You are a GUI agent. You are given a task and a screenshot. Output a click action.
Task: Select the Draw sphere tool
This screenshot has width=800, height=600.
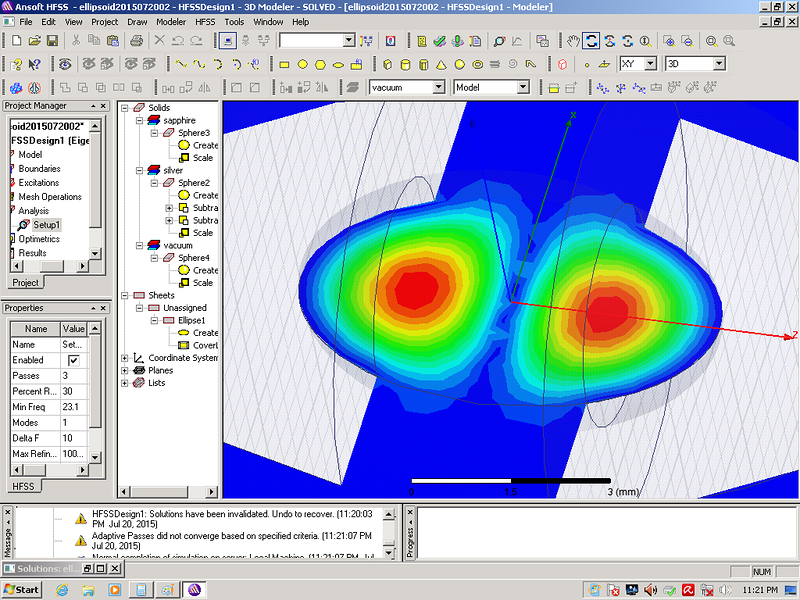click(x=460, y=64)
